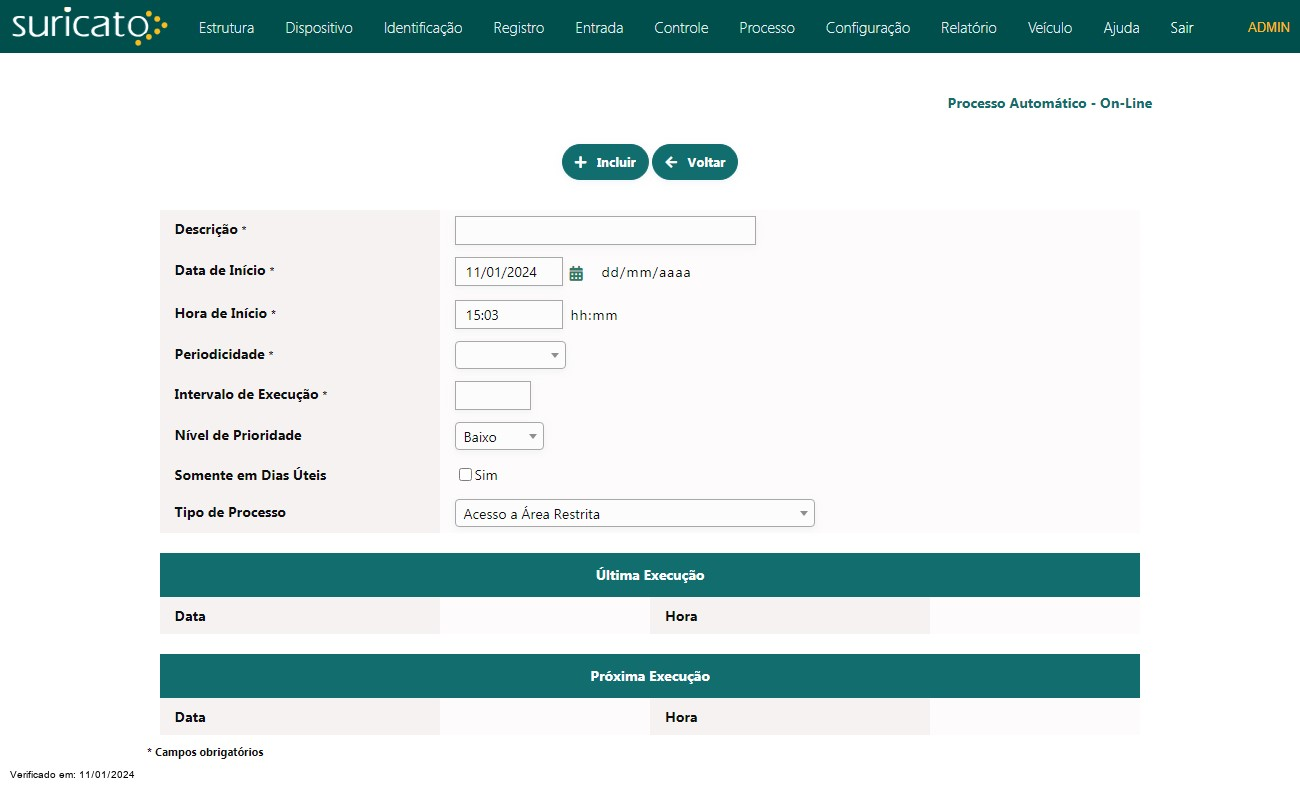Enable the Somente em Dias Úteis checkbox

tap(465, 475)
